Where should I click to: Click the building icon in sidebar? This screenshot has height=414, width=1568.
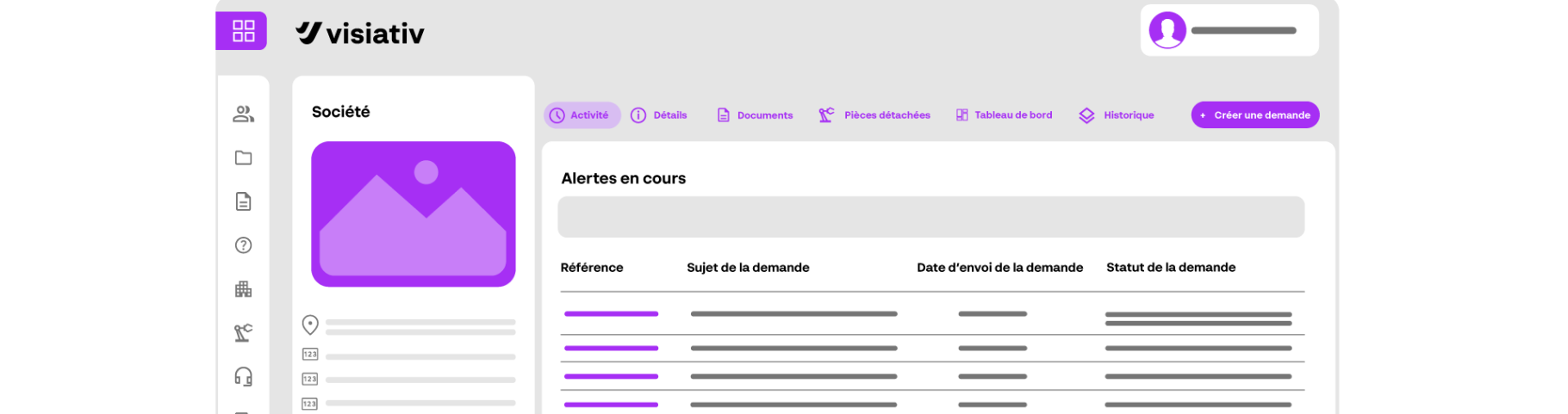pyautogui.click(x=243, y=289)
